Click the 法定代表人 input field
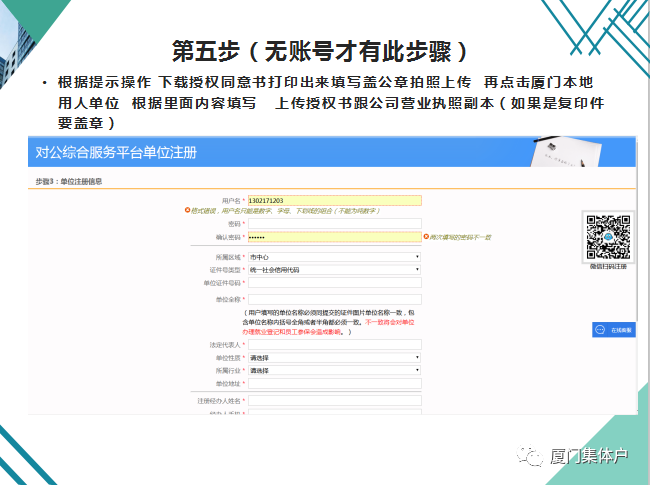The image size is (650, 485). coord(334,344)
